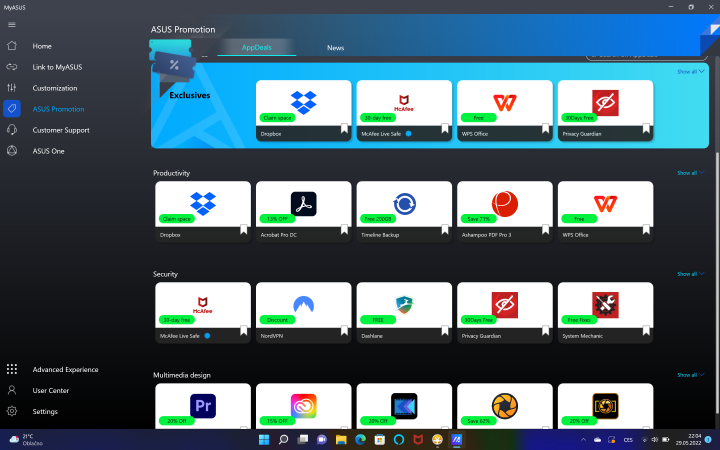Screen dimensions: 720x450
Task: Open taskbar Search
Action: 283,439
